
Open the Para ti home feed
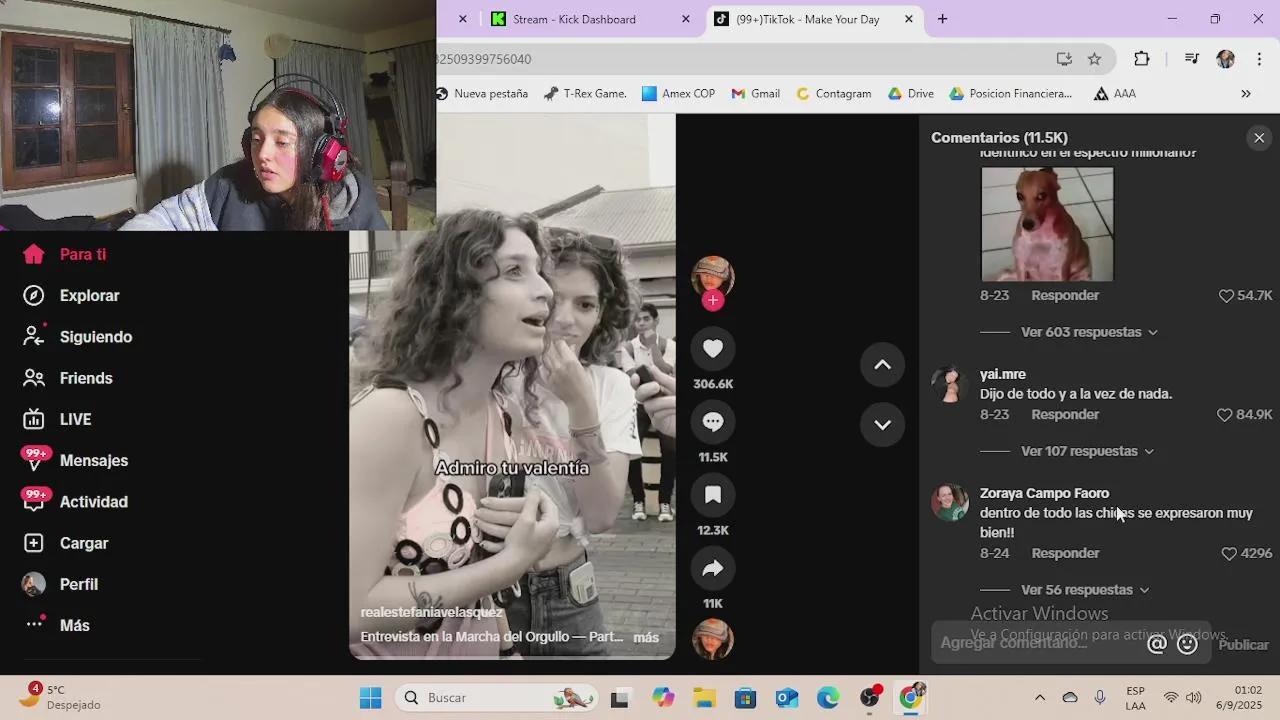point(65,254)
